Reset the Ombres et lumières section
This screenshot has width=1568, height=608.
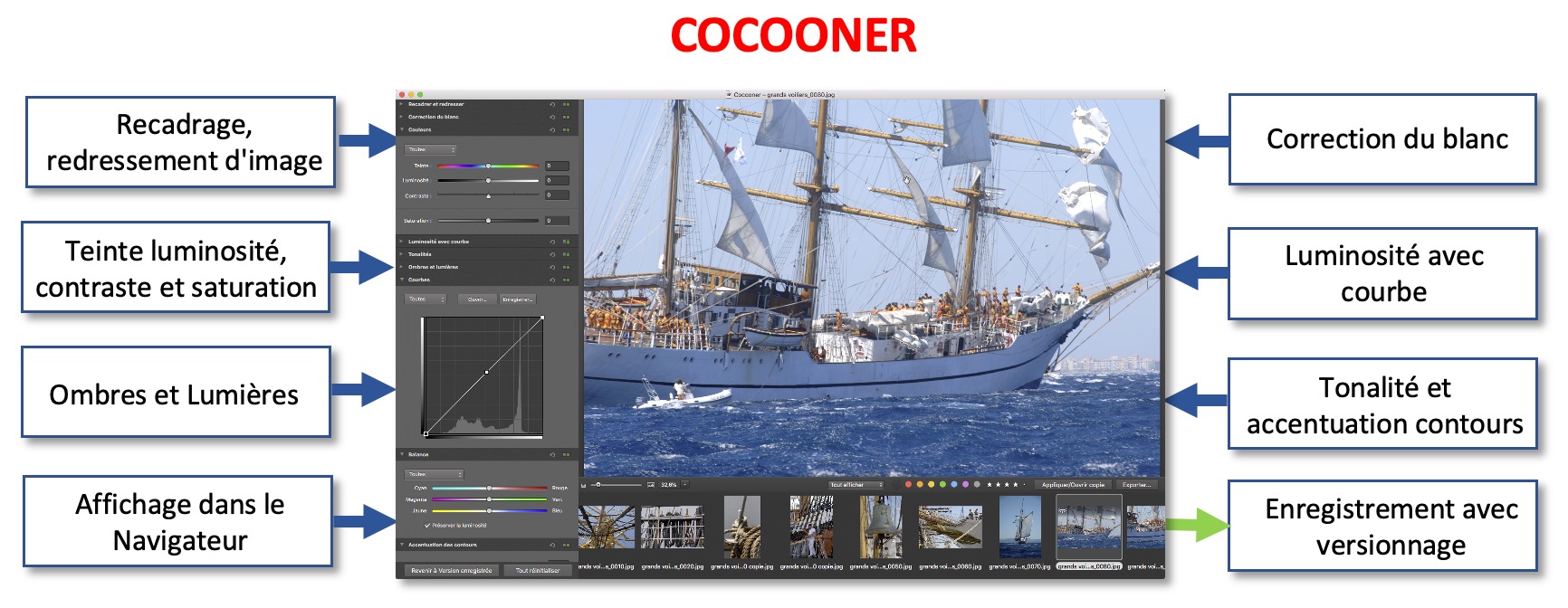pyautogui.click(x=552, y=267)
